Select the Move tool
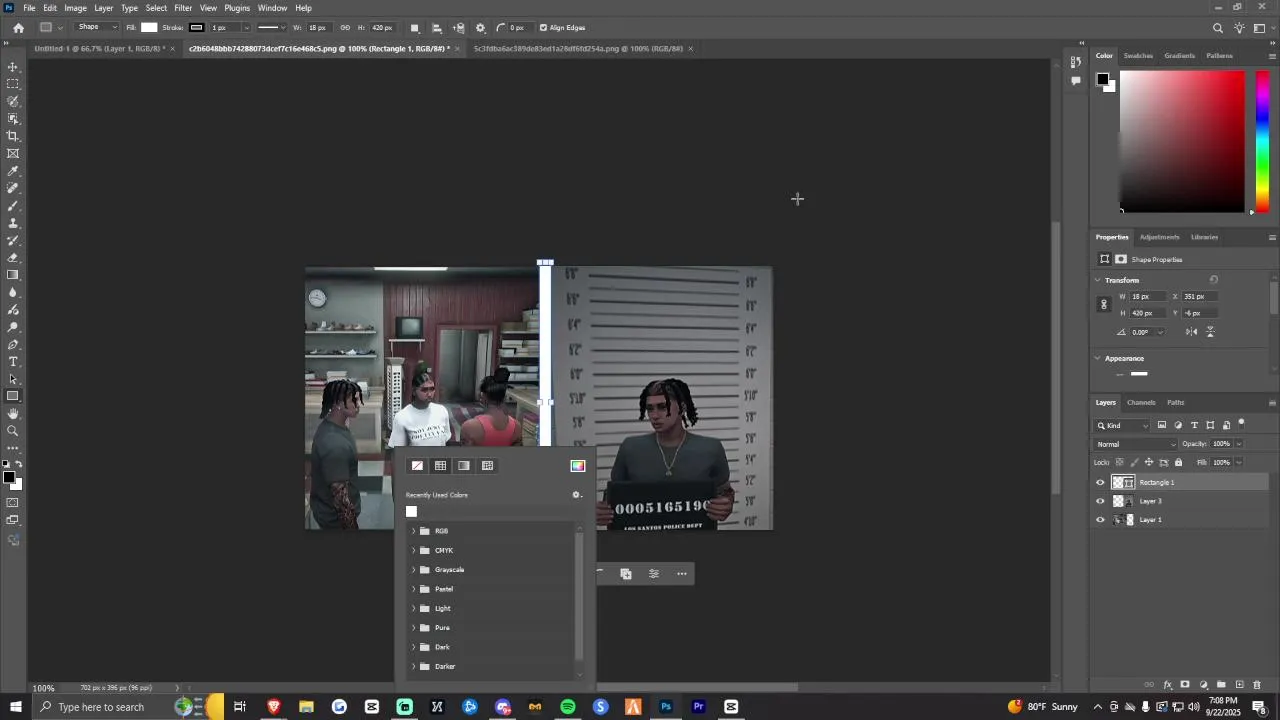 [13, 67]
